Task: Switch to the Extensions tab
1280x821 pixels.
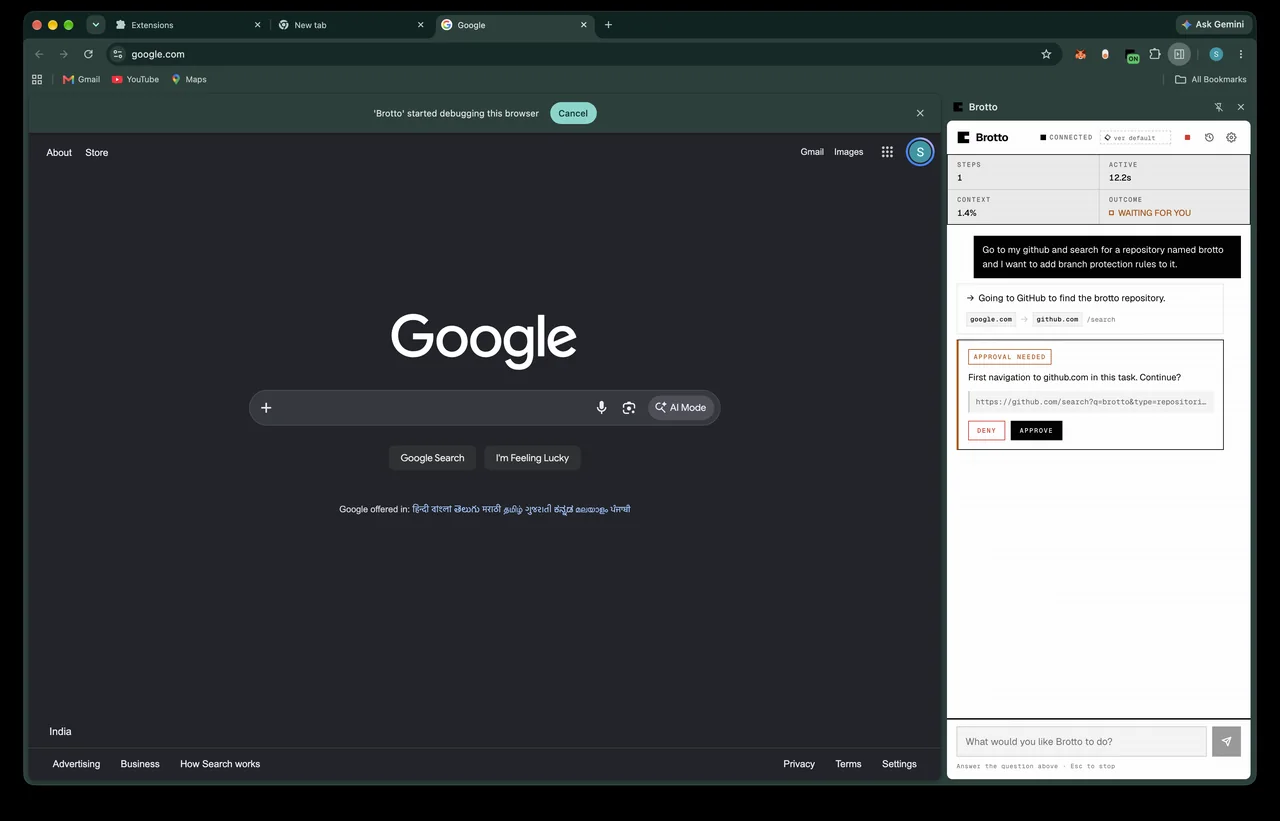Action: [188, 25]
